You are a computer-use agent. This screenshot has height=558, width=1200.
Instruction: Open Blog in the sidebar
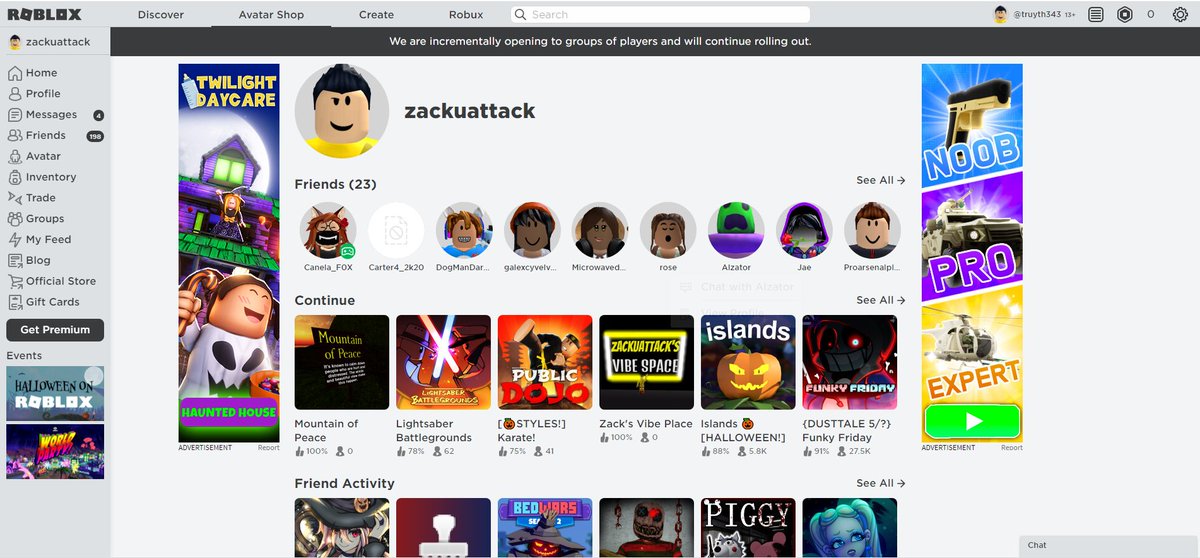tap(29, 261)
